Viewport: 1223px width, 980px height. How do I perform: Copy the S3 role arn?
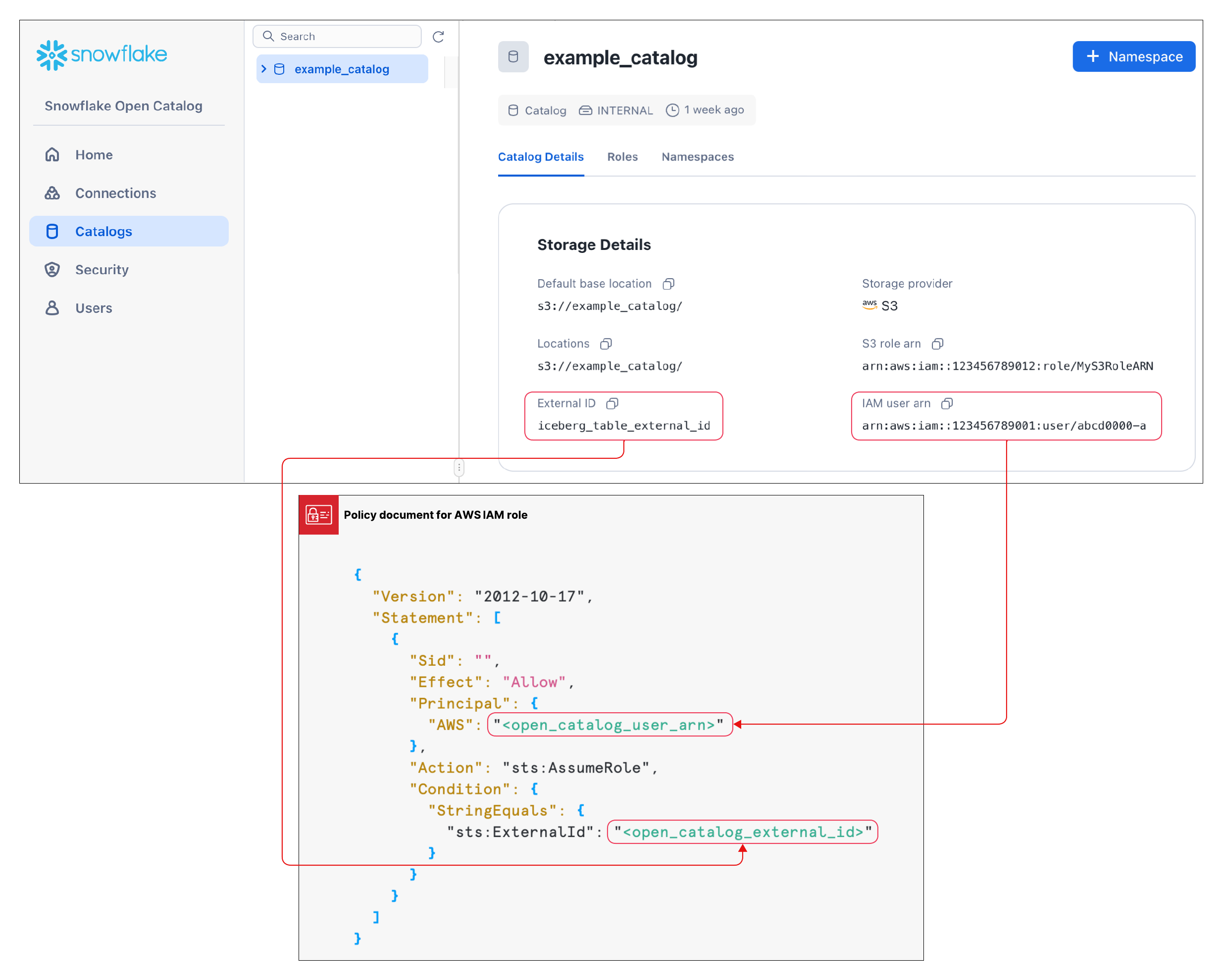[x=937, y=343]
